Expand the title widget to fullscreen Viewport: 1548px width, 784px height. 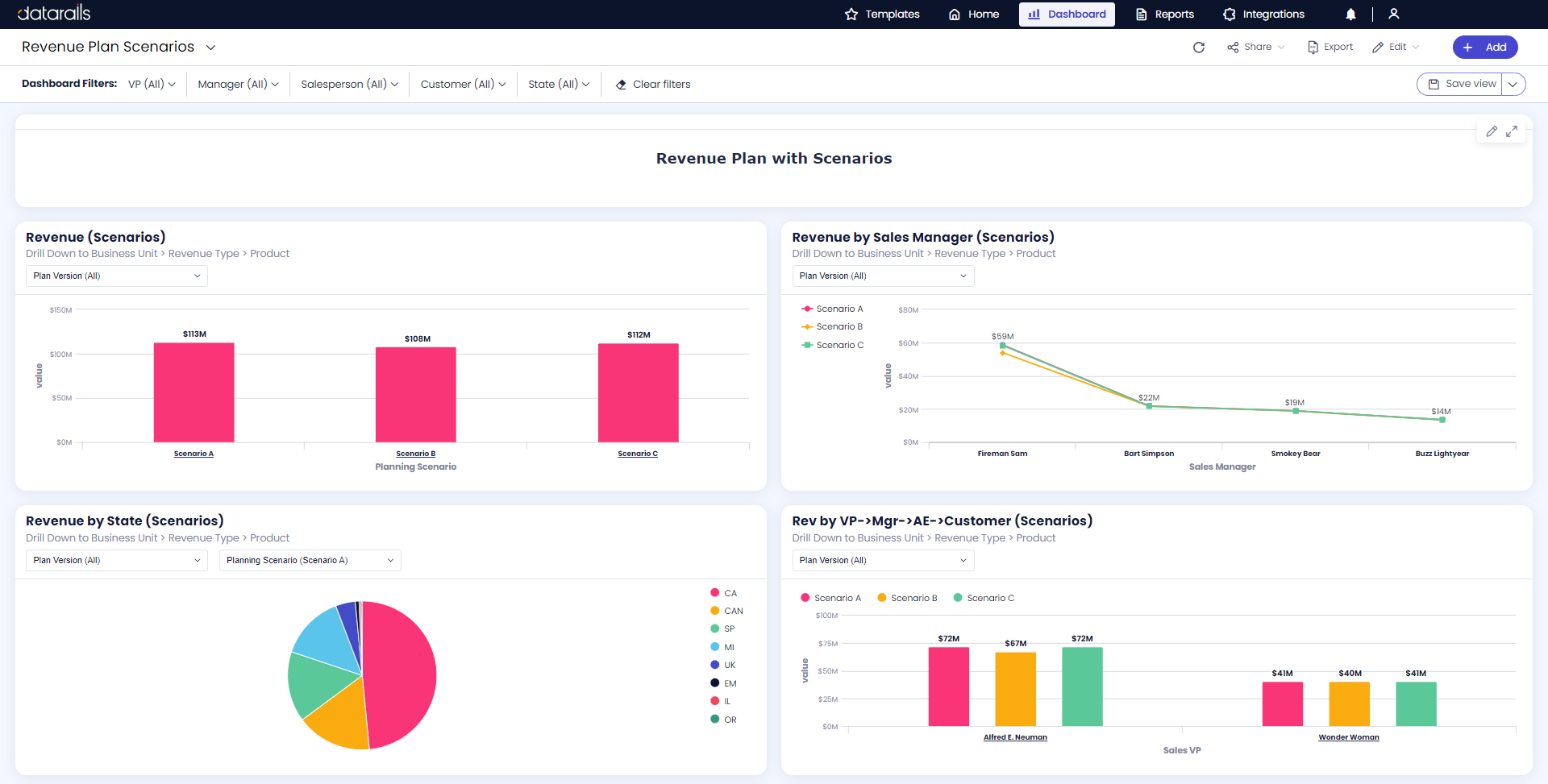[x=1512, y=131]
